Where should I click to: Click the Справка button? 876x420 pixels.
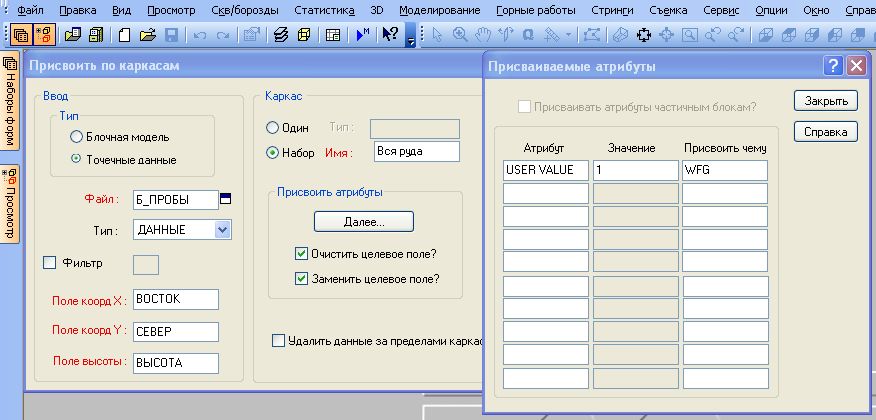tap(826, 132)
